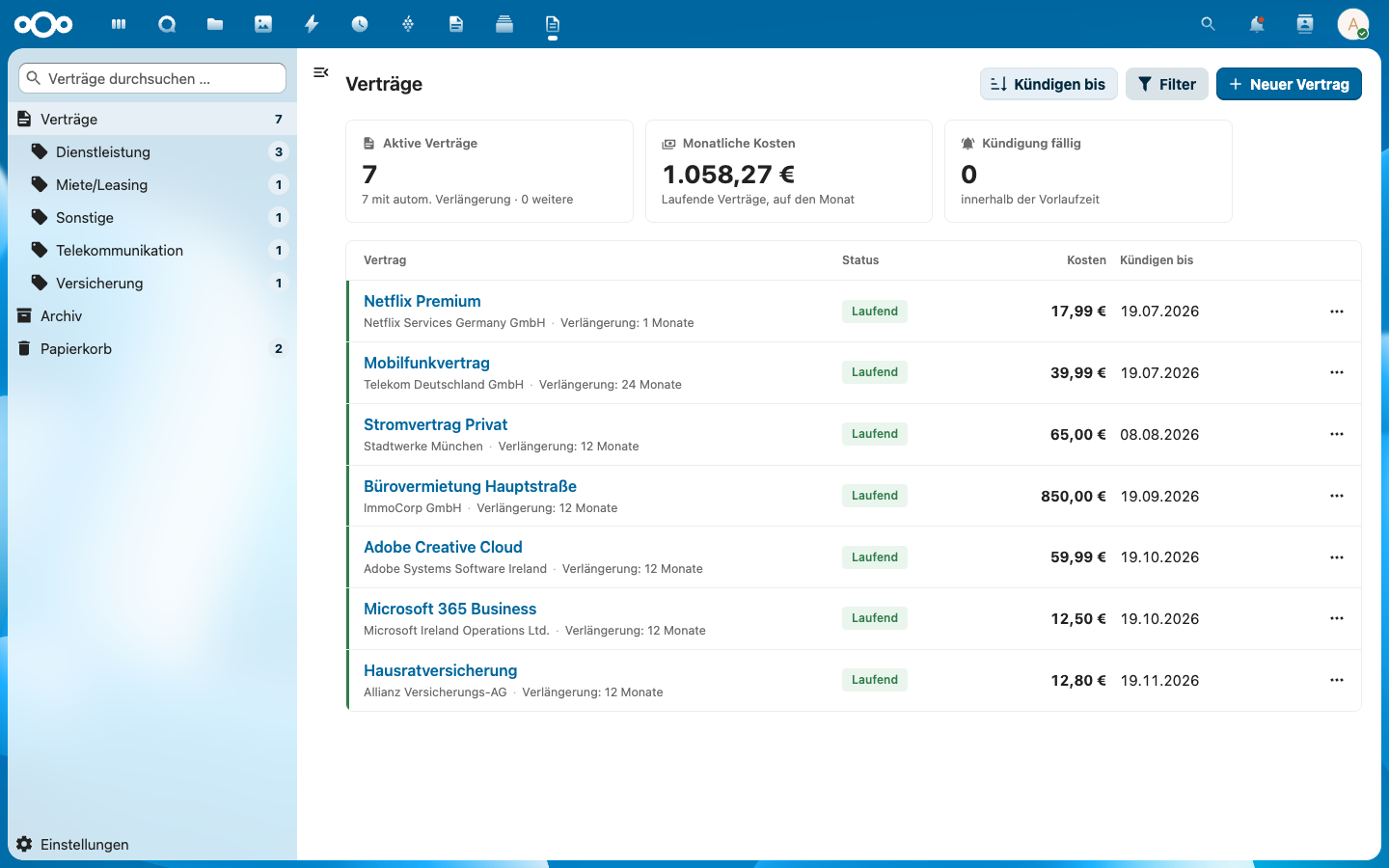This screenshot has width=1389, height=868.
Task: Open the Photos app icon
Action: point(263,24)
